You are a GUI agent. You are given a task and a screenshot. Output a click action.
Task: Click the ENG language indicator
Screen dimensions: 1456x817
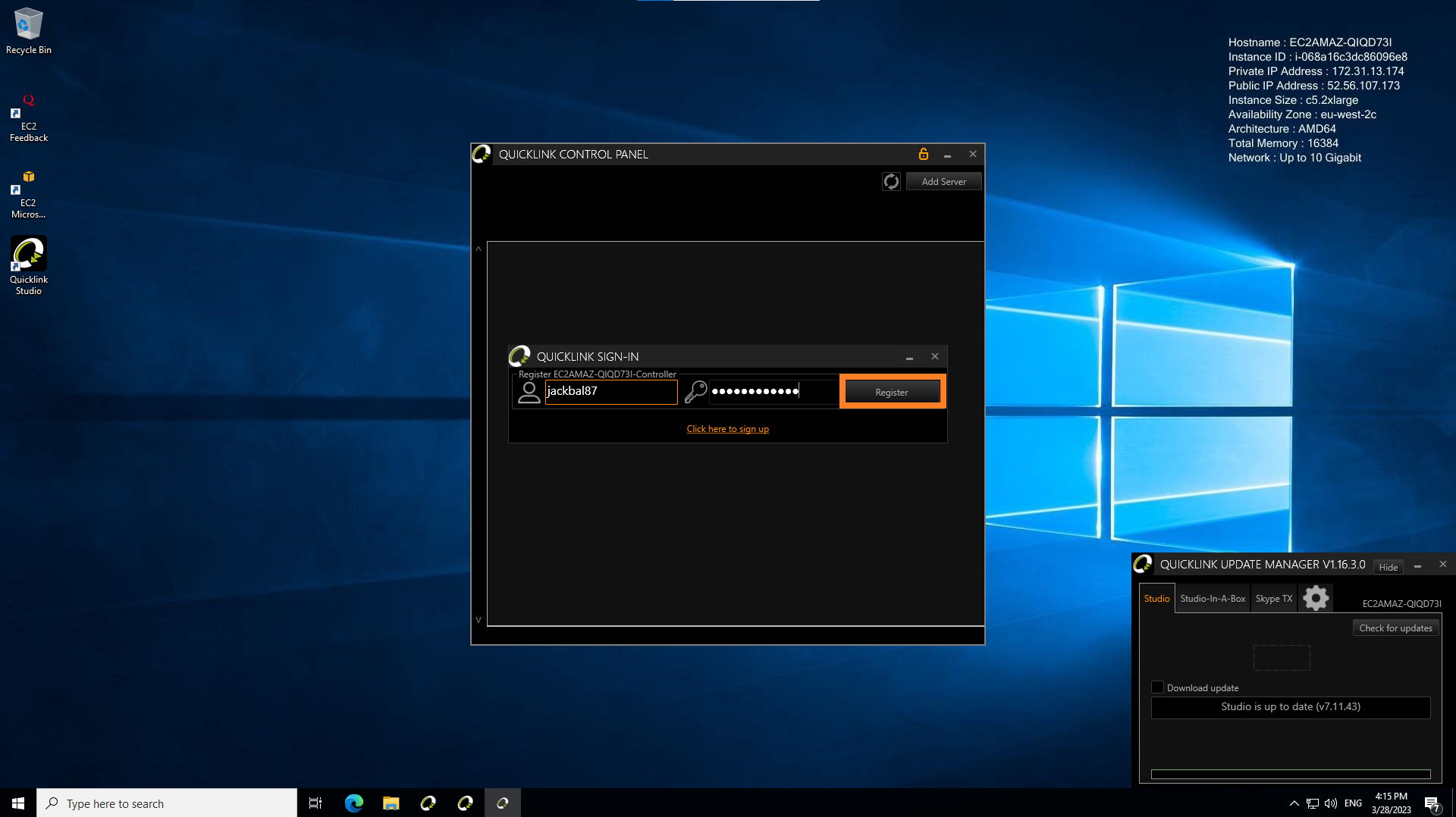pyautogui.click(x=1353, y=803)
